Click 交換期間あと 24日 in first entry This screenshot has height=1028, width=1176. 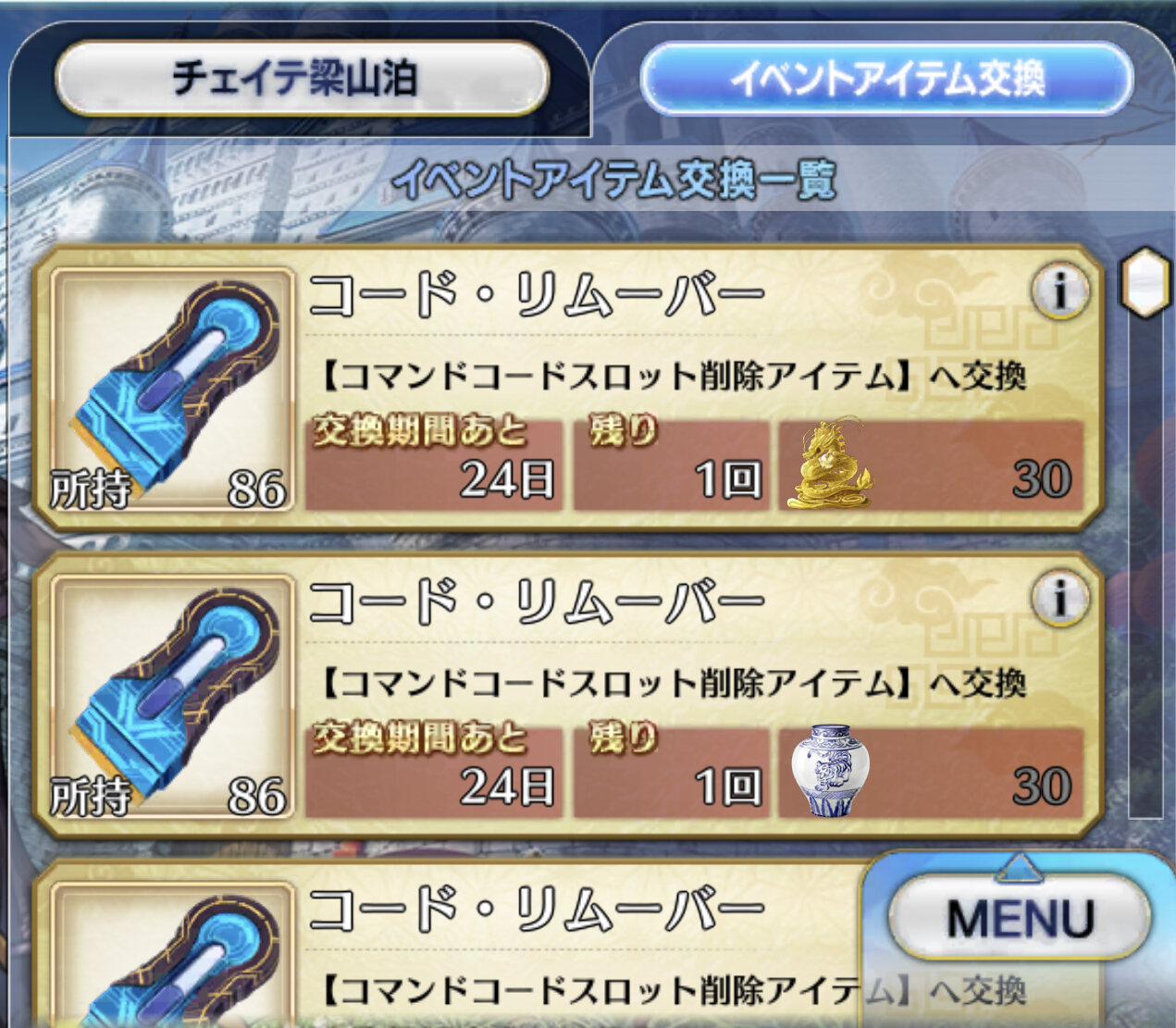pyautogui.click(x=434, y=464)
